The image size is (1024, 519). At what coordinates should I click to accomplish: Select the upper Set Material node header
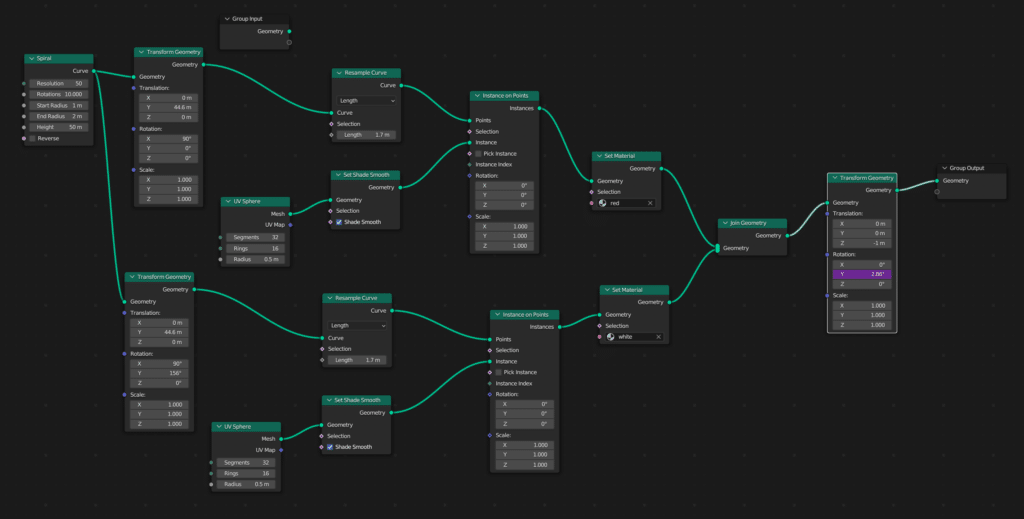coord(628,156)
